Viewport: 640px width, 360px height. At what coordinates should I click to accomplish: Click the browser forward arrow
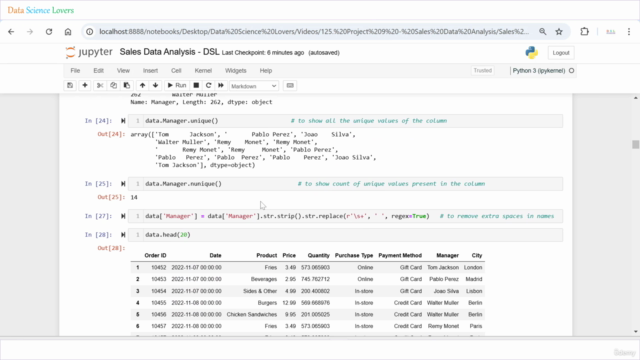tap(30, 31)
